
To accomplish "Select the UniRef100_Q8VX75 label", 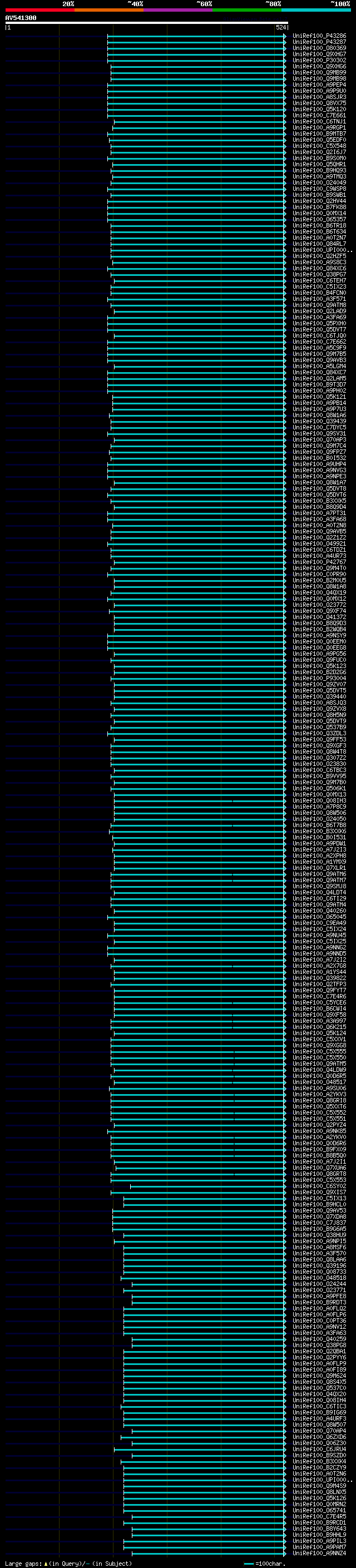I will pos(319,103).
